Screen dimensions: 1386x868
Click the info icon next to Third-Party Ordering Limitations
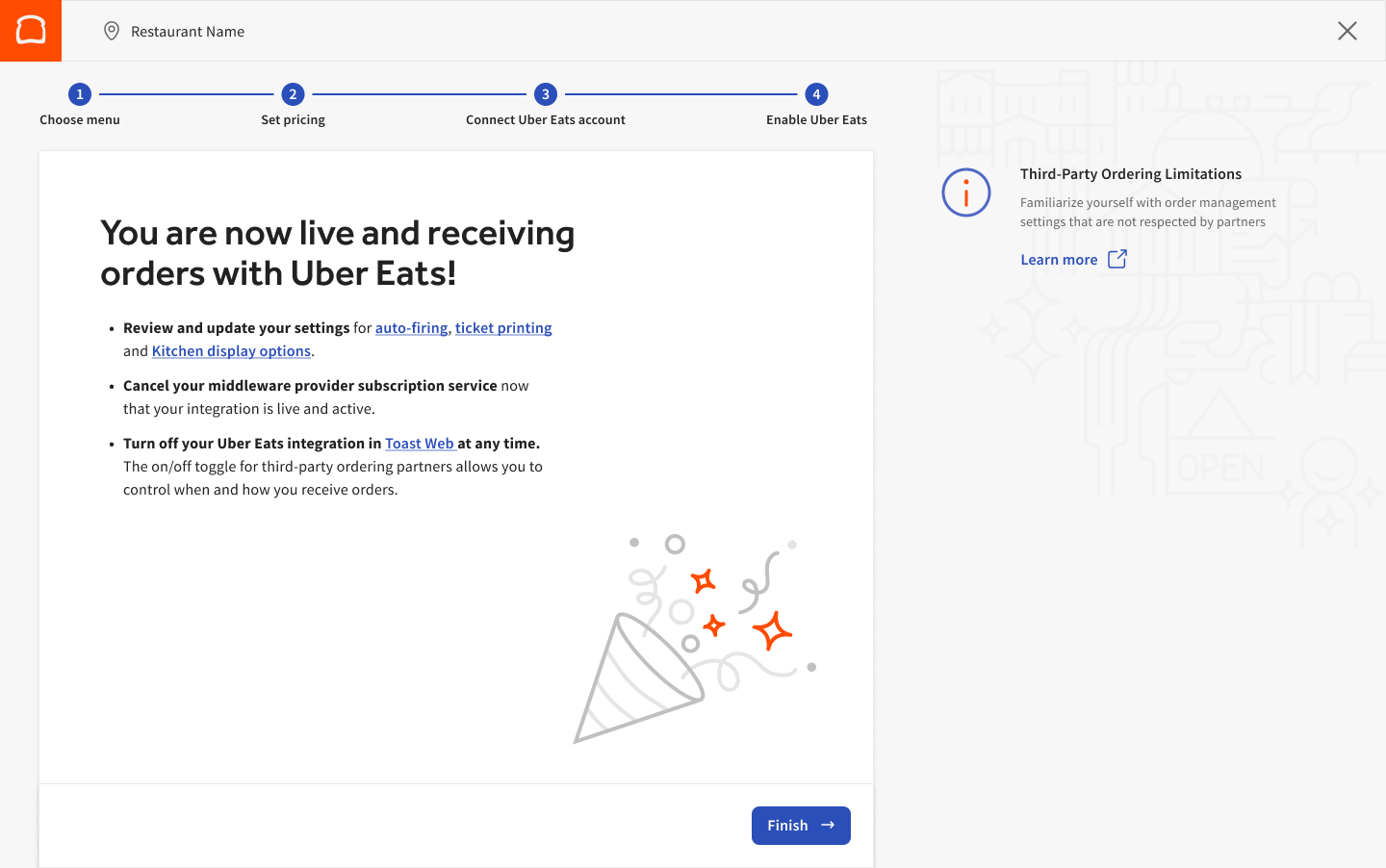tap(965, 192)
